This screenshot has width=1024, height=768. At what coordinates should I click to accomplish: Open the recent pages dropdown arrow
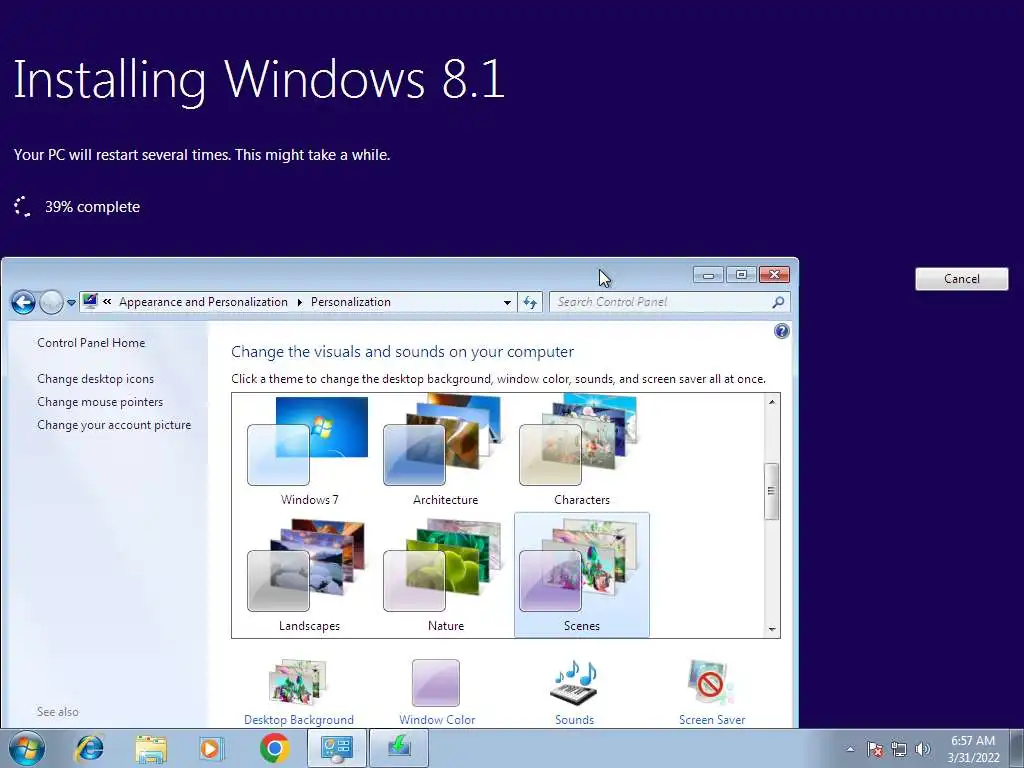point(71,303)
